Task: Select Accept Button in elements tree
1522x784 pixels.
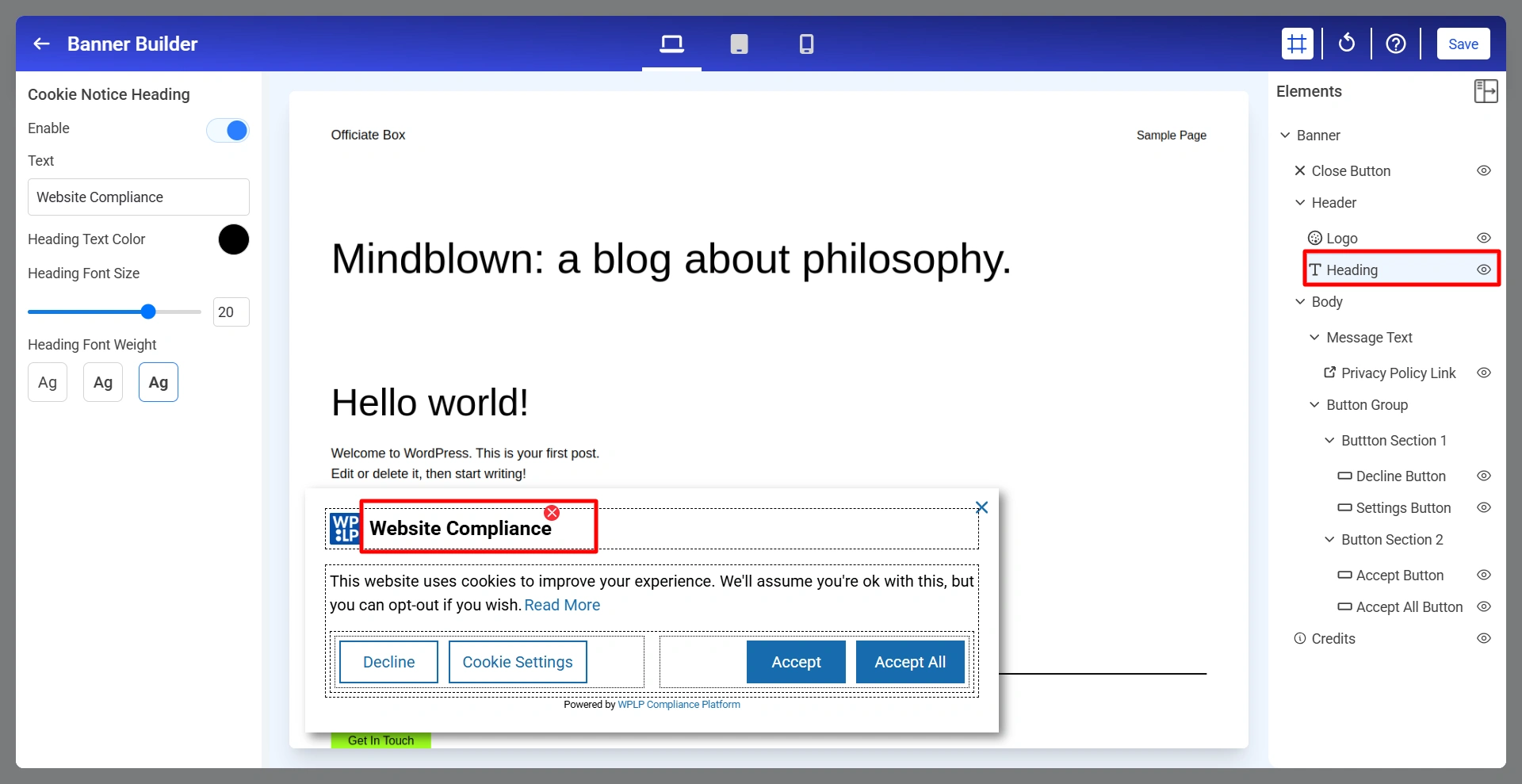Action: pos(1399,575)
